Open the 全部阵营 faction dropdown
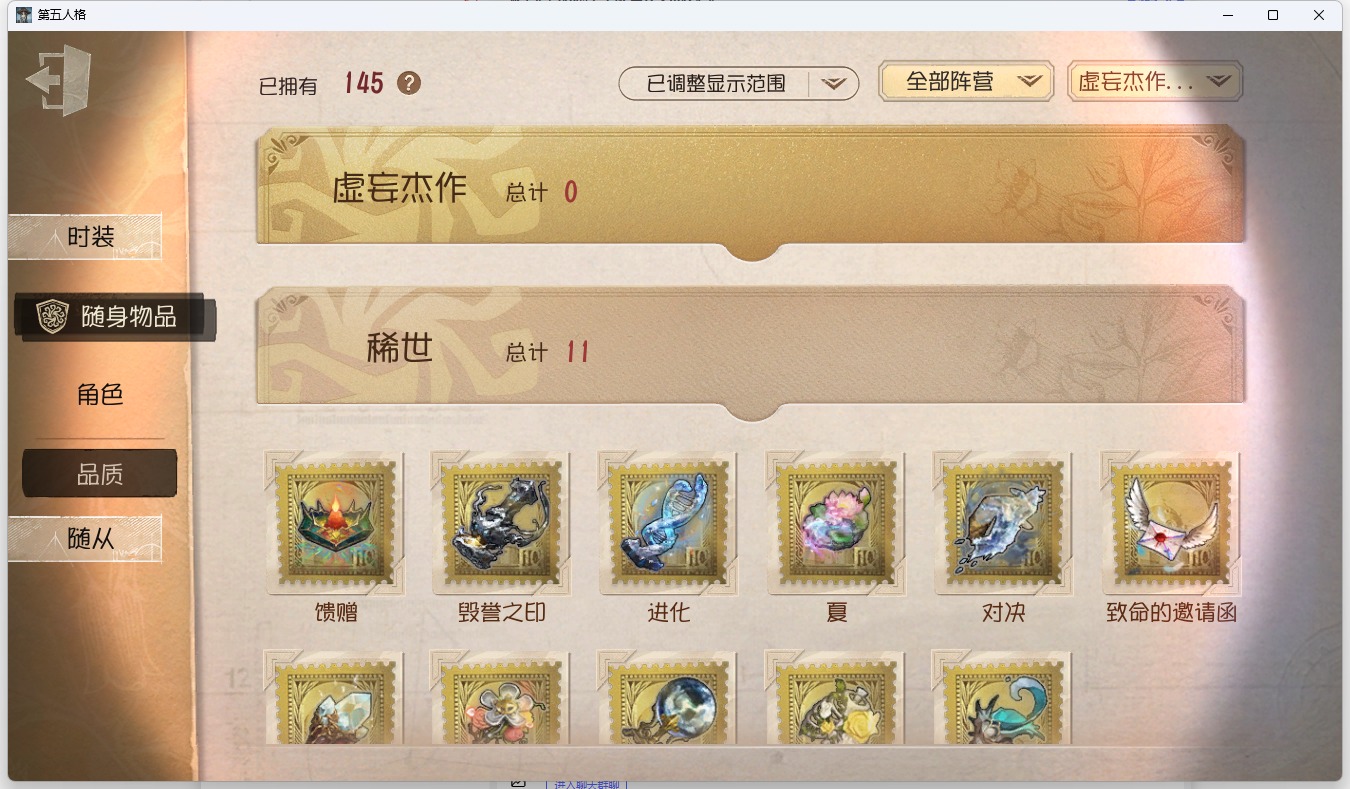 pyautogui.click(x=966, y=82)
